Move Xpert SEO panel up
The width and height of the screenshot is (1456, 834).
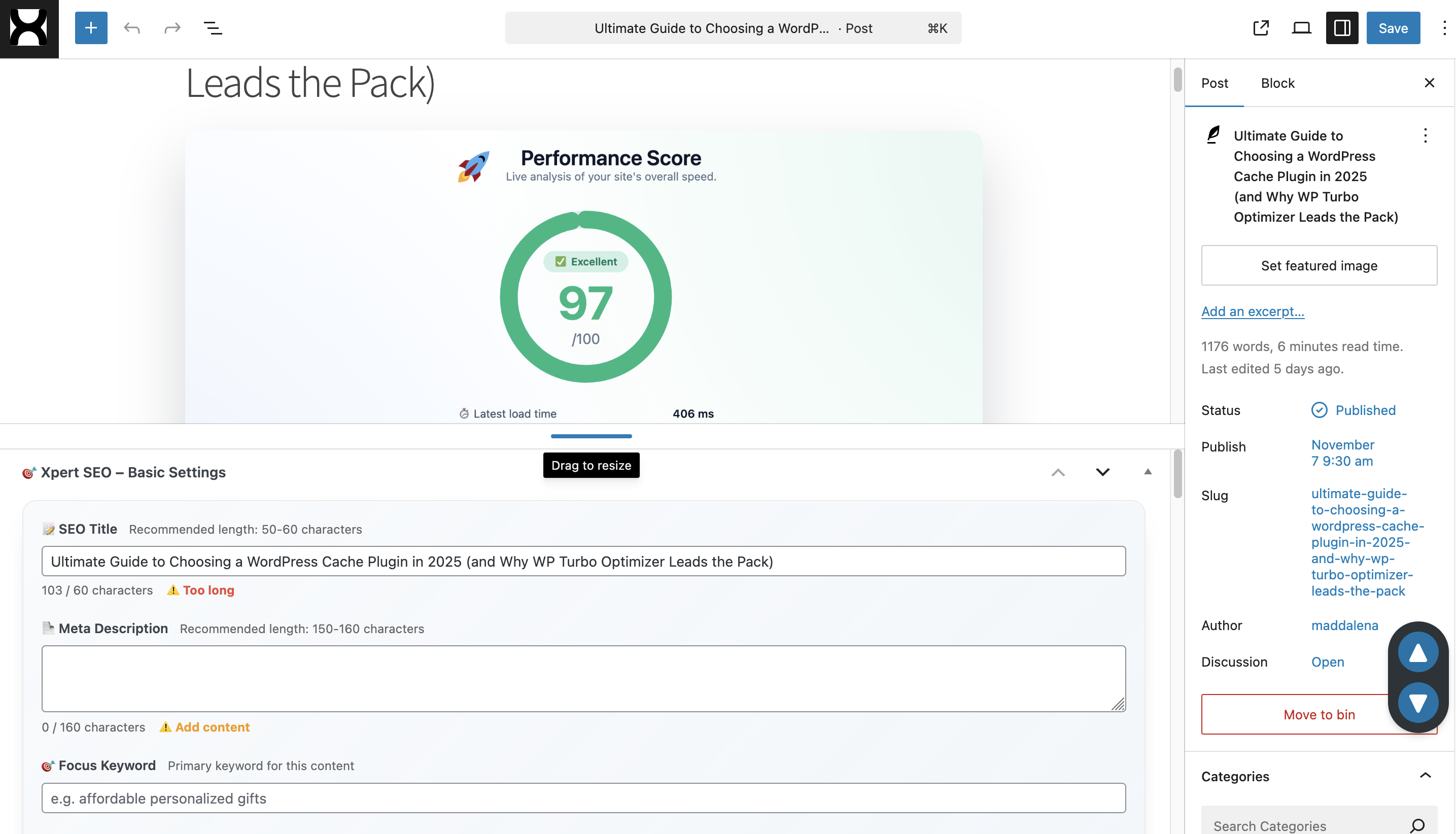(1058, 473)
